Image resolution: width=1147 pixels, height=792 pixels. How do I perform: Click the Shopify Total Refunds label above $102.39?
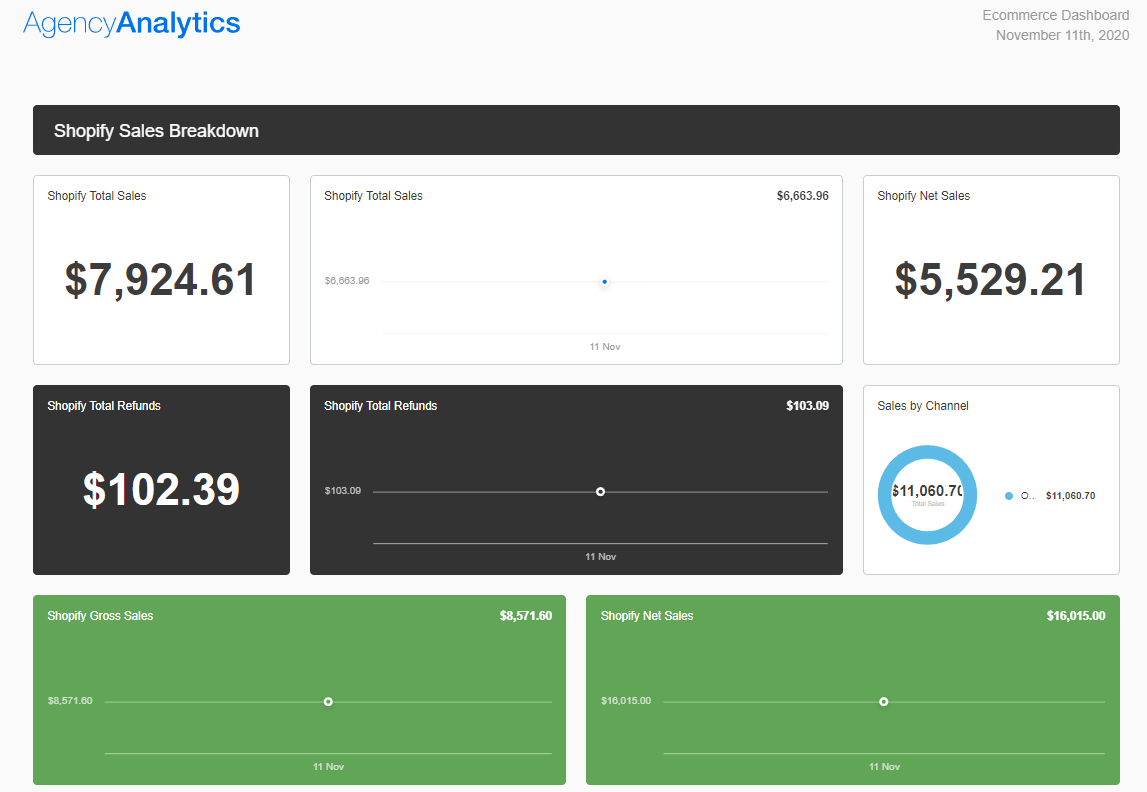104,406
